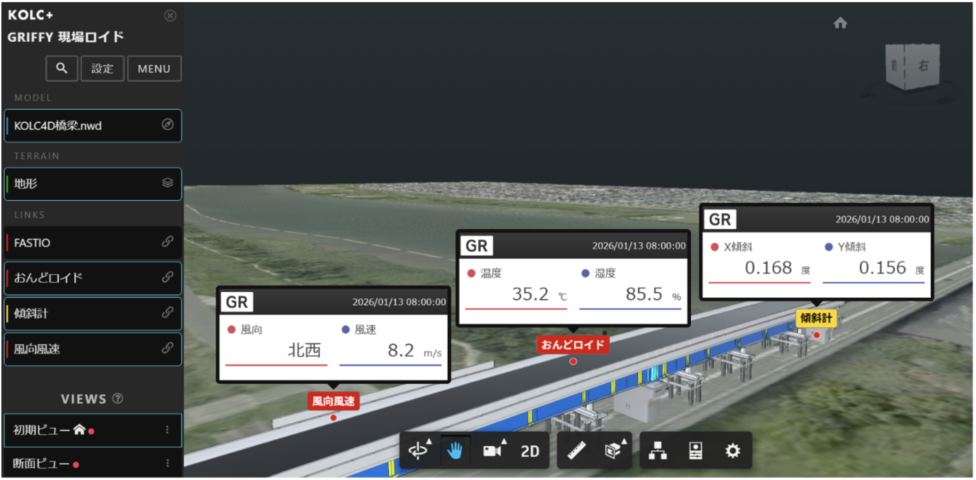976x480 pixels.
Task: Open the properties panel icon
Action: pos(696,451)
